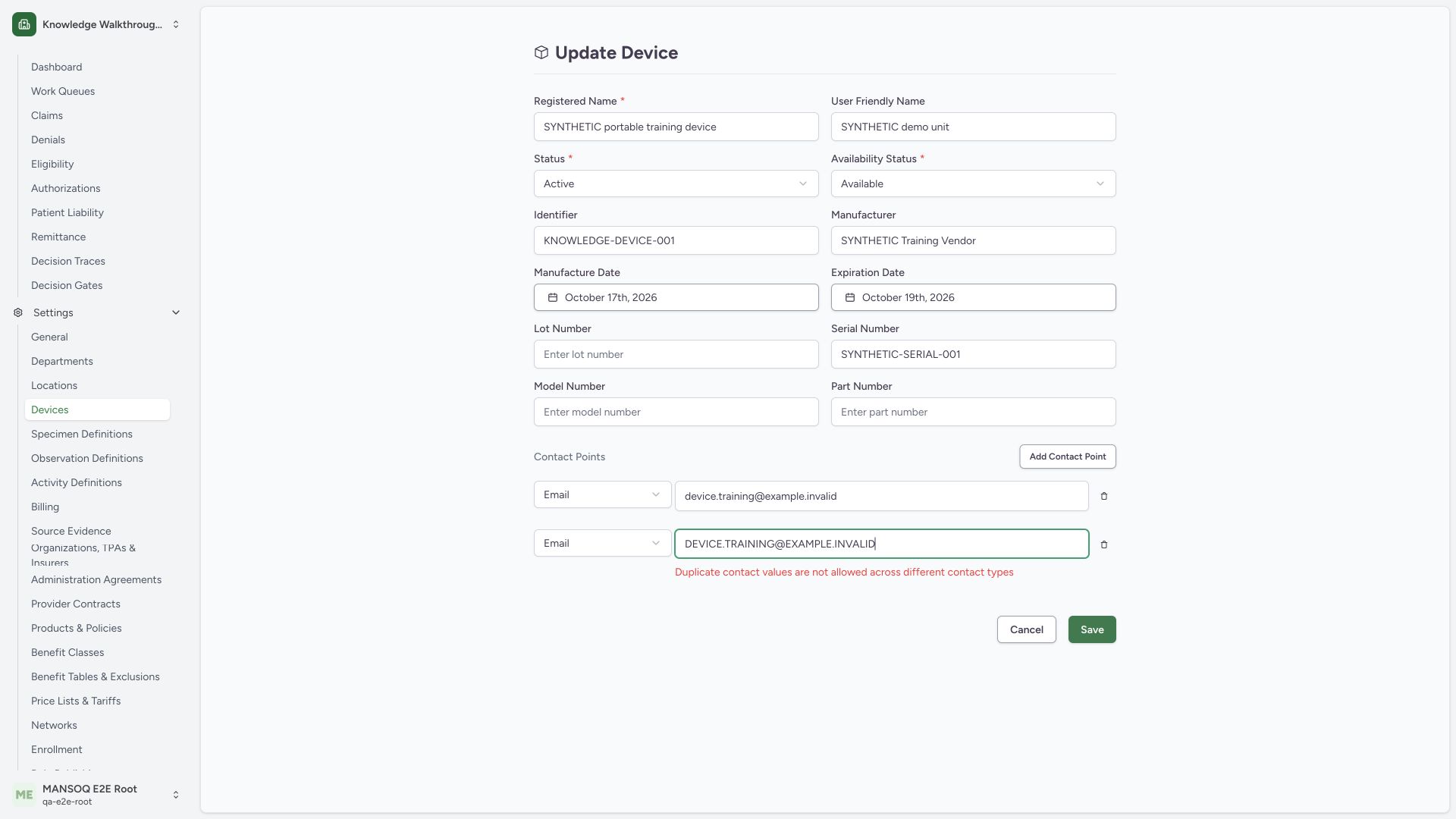1456x819 pixels.
Task: Click the green organization logo icon
Action: click(x=24, y=24)
